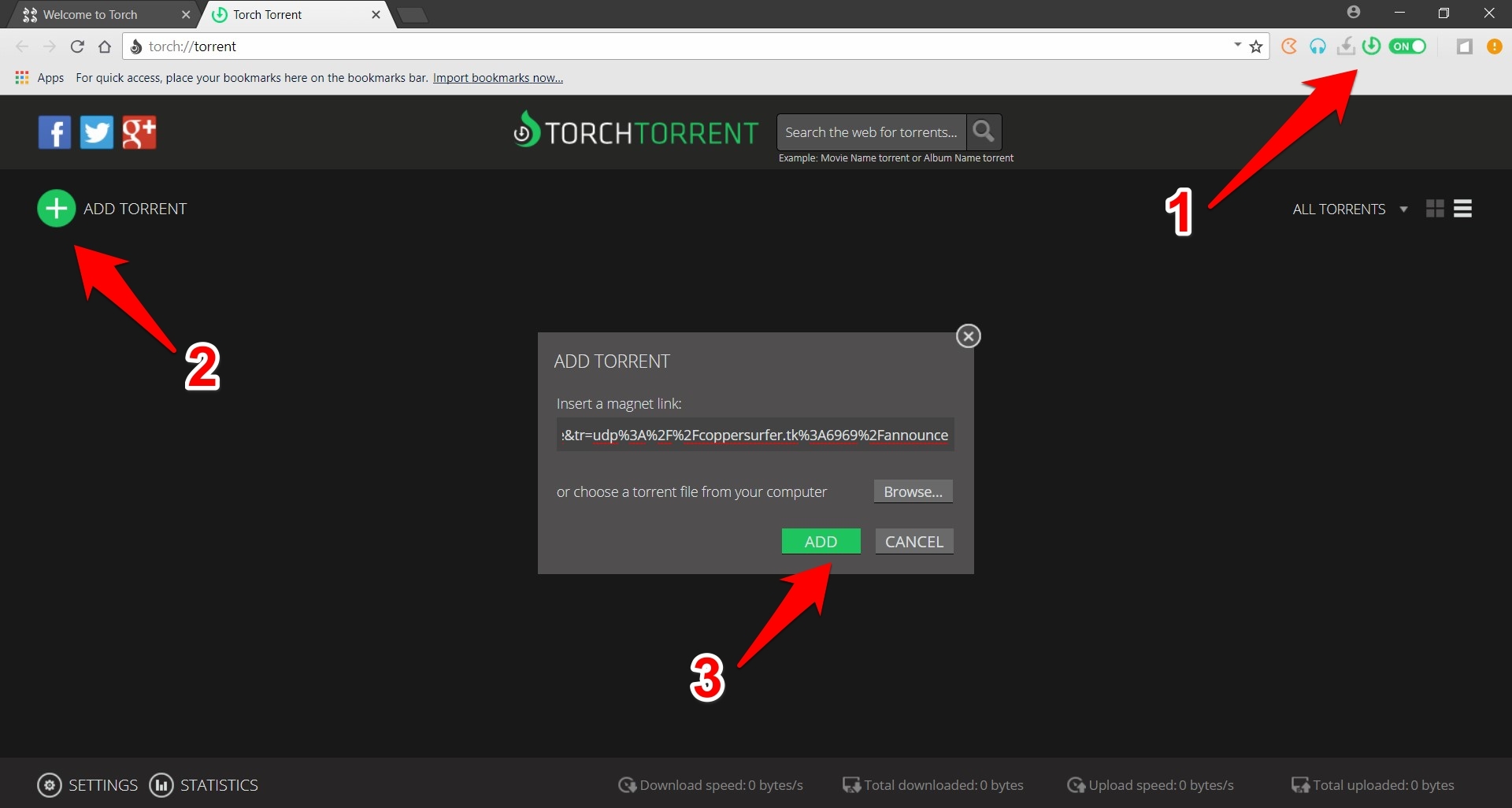1512x808 pixels.
Task: Click Total uploaded: 0 bytes status
Action: (1373, 785)
